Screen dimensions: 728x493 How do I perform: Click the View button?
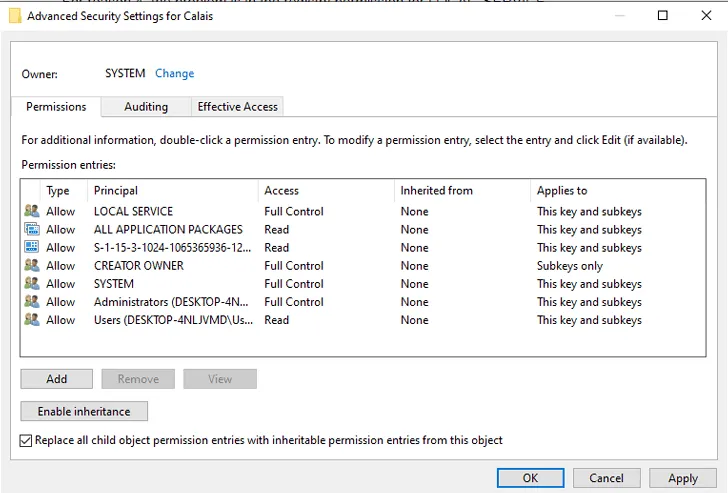point(220,379)
